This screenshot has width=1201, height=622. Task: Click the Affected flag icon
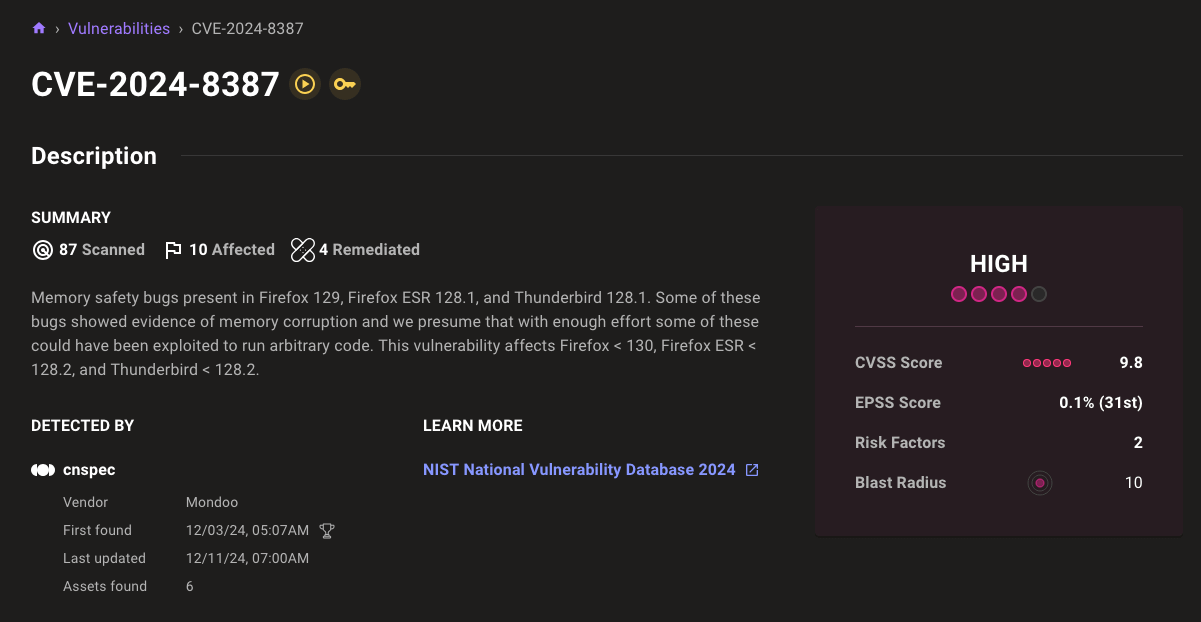pos(173,250)
